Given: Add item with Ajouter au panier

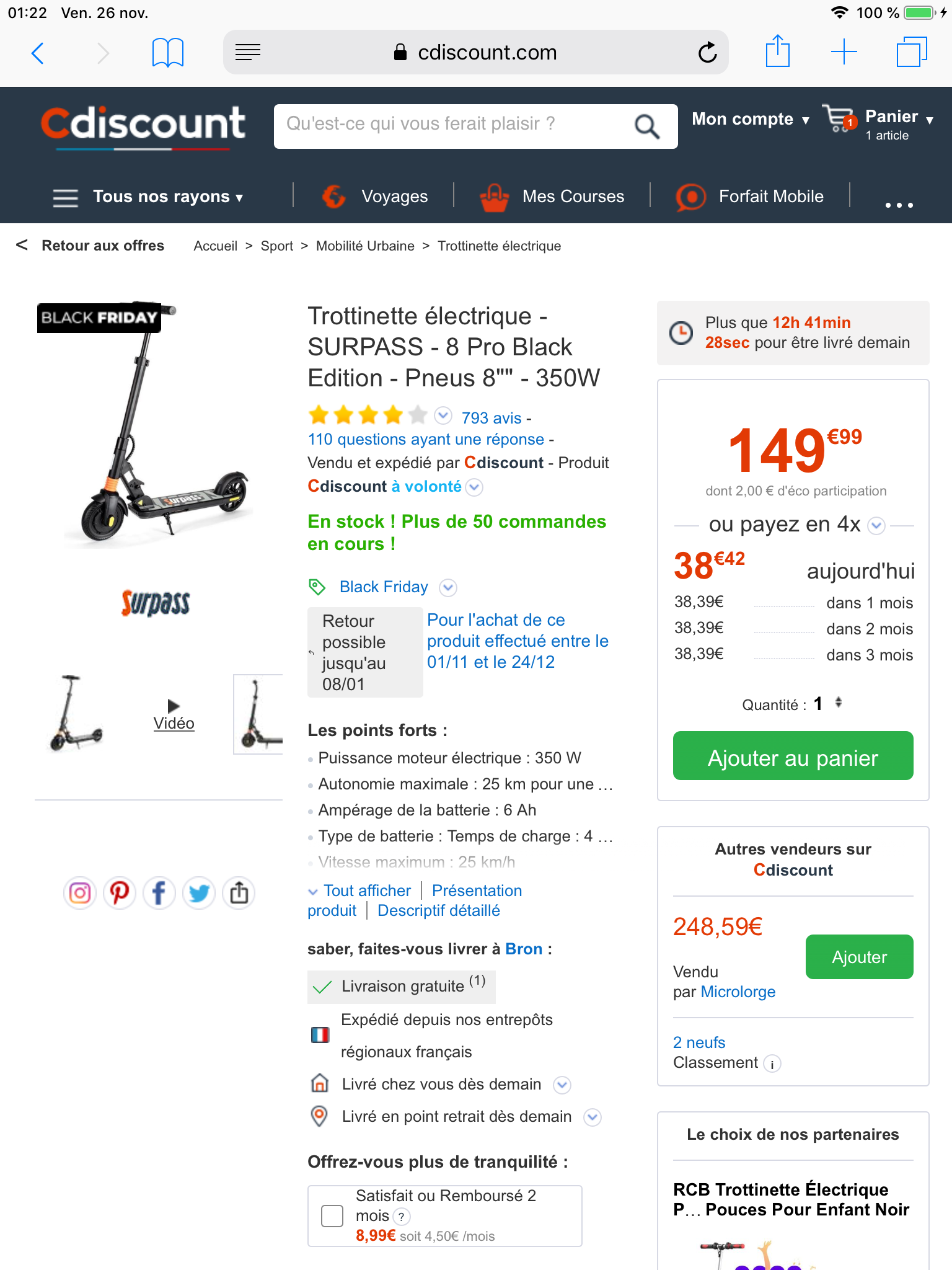Looking at the screenshot, I should point(793,755).
